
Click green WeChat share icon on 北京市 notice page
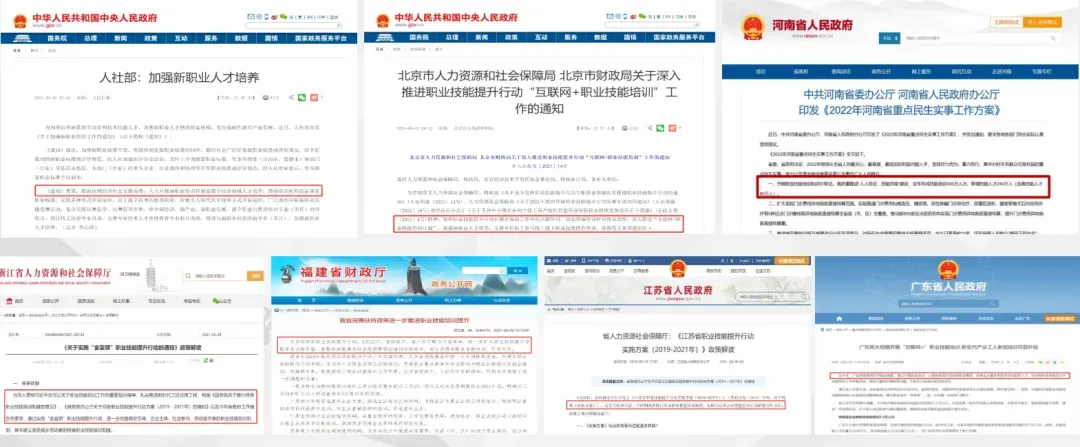(x=660, y=128)
